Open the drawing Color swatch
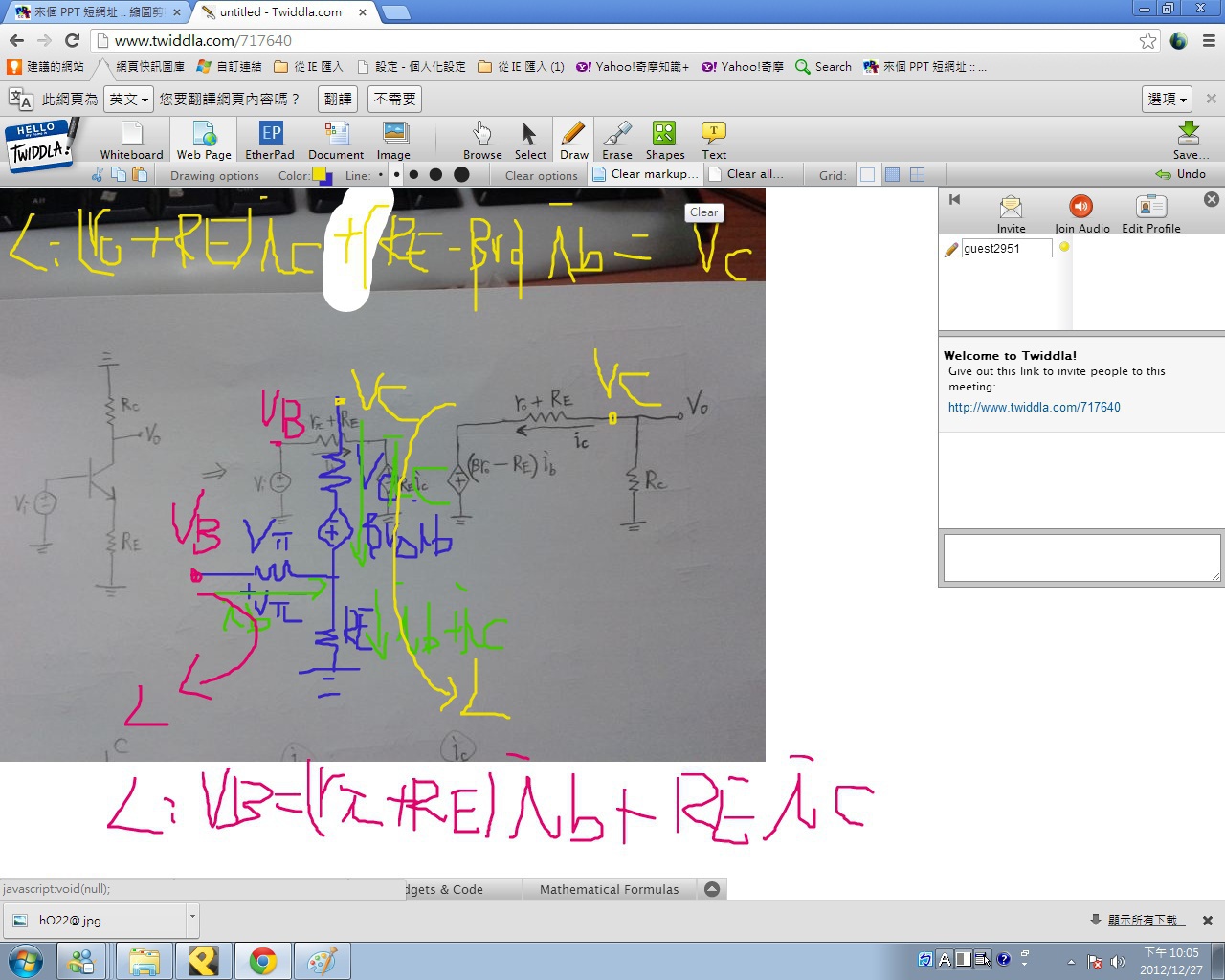This screenshot has width=1225, height=980. 322,175
